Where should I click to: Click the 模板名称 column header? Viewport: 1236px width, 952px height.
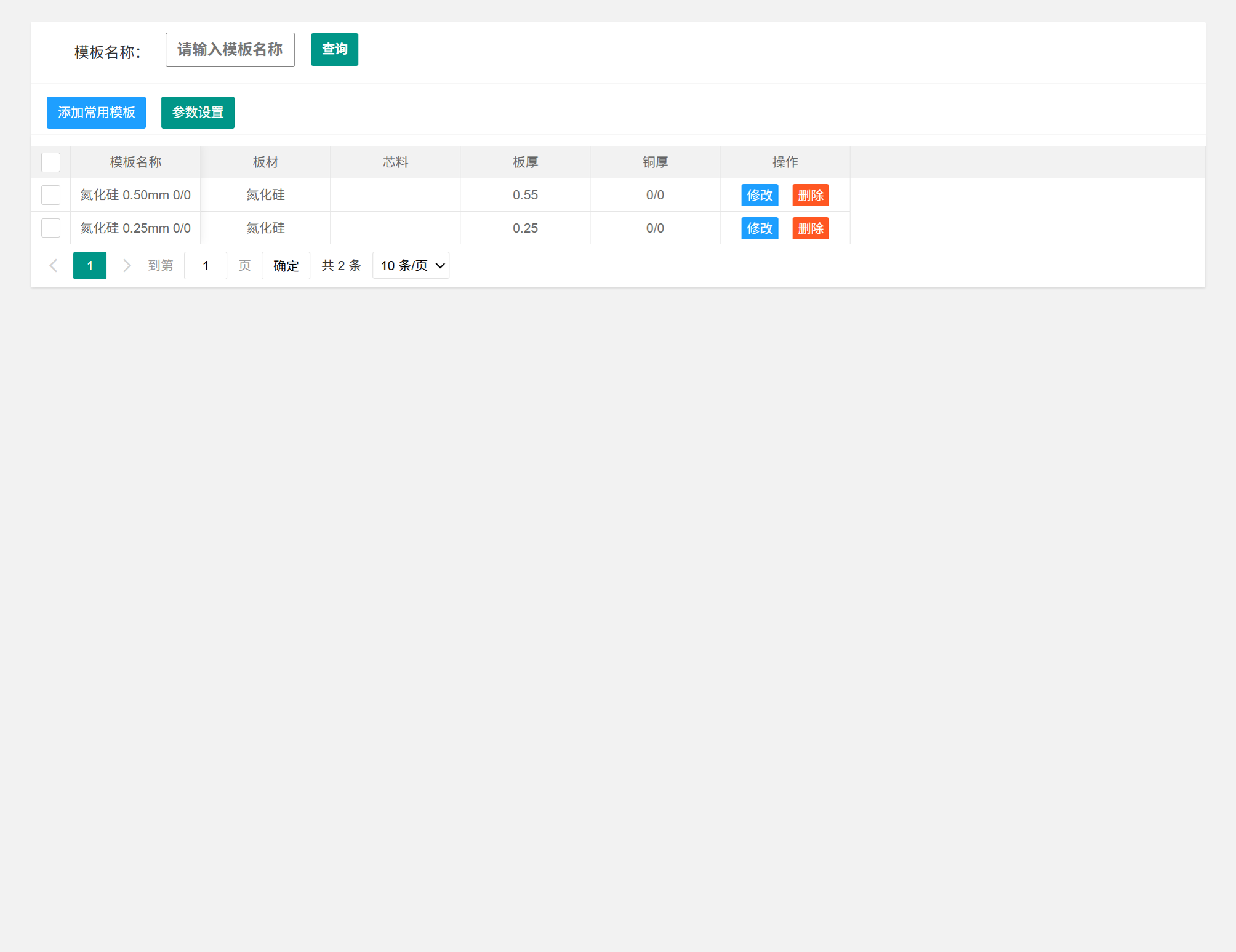(x=135, y=162)
